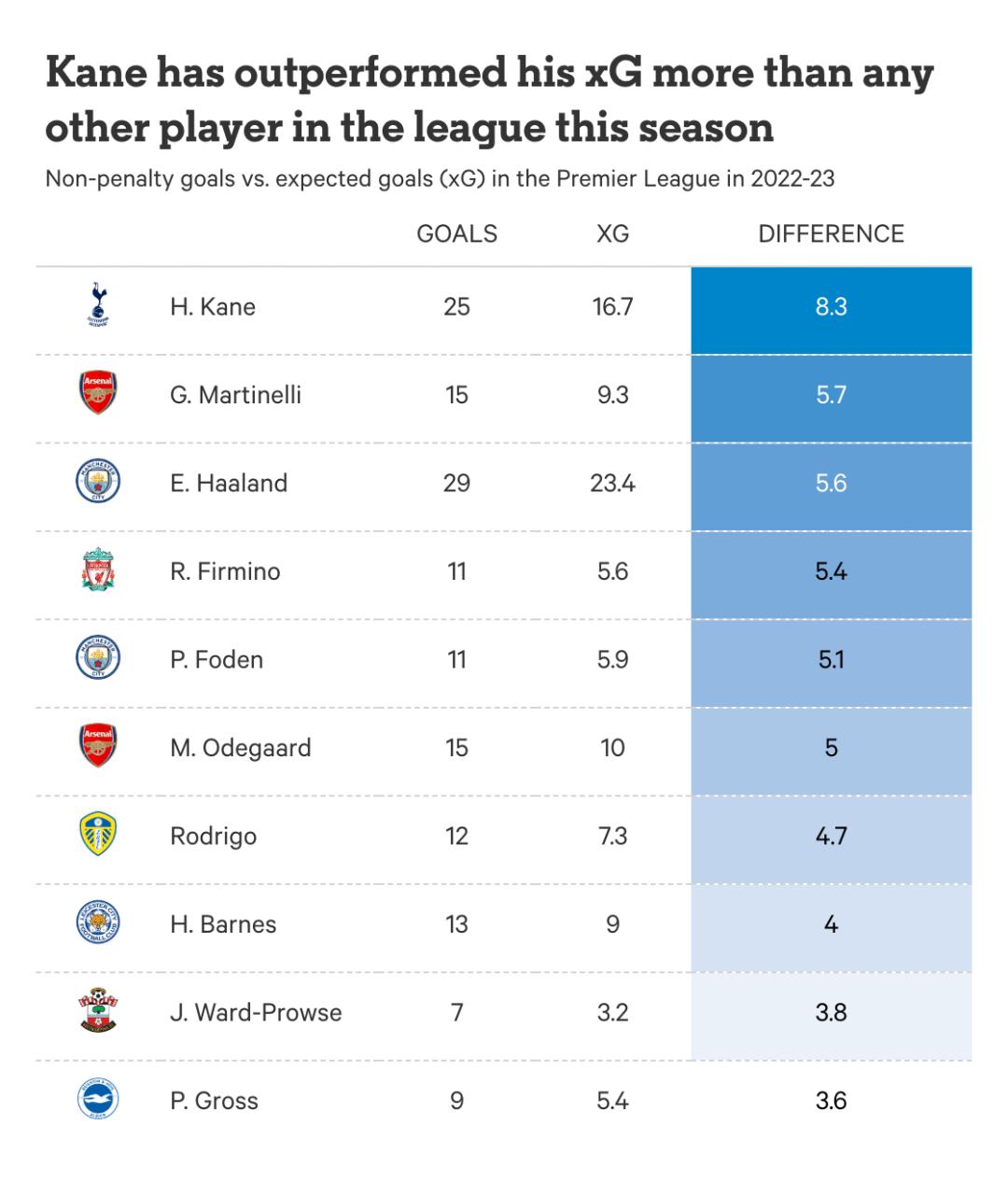The width and height of the screenshot is (1008, 1183).
Task: Click the Brighton crest beside P. Gross
Action: point(98,1100)
